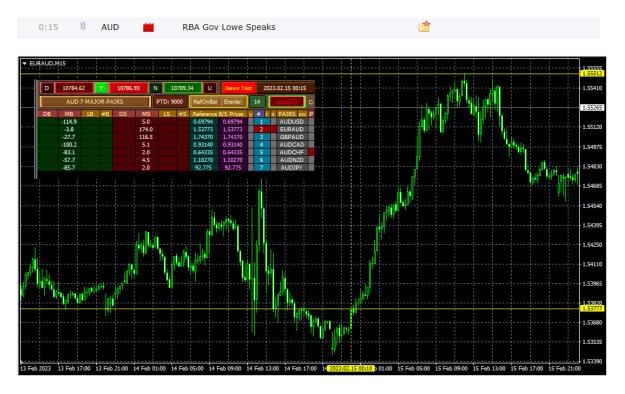625x394 pixels.
Task: Click the OB column header
Action: pos(47,114)
